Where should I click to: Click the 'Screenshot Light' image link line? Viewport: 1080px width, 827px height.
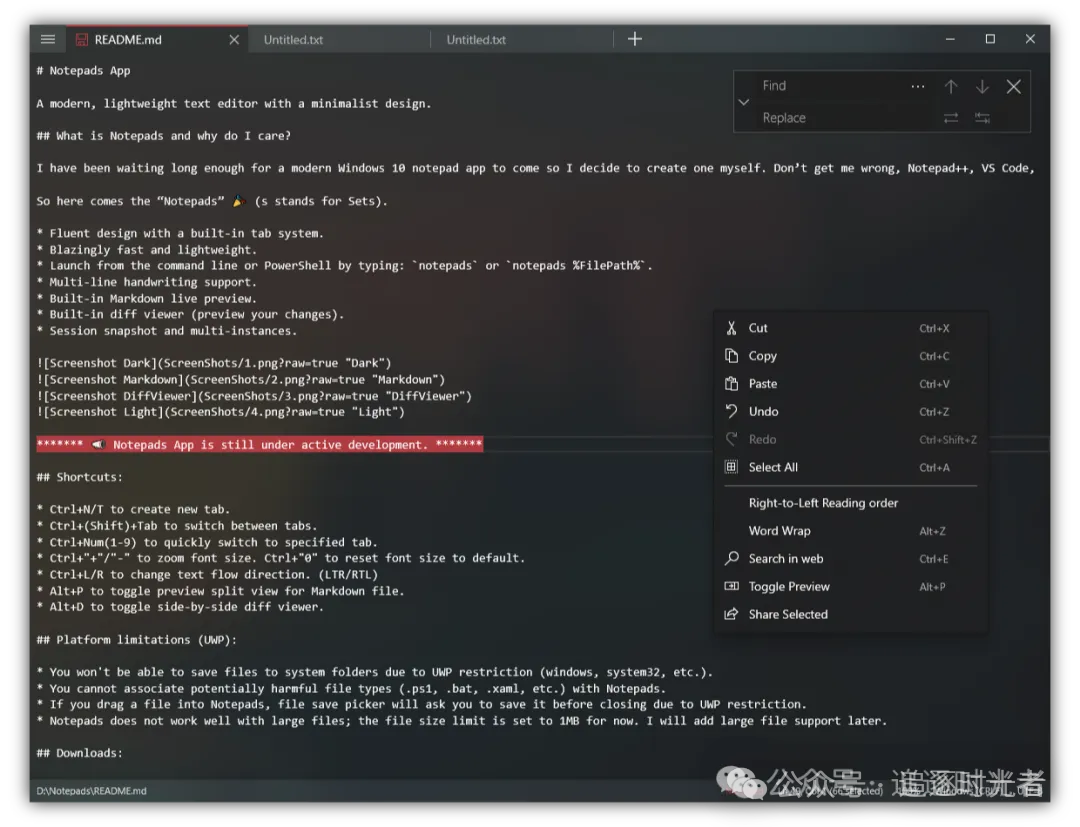click(x=220, y=412)
